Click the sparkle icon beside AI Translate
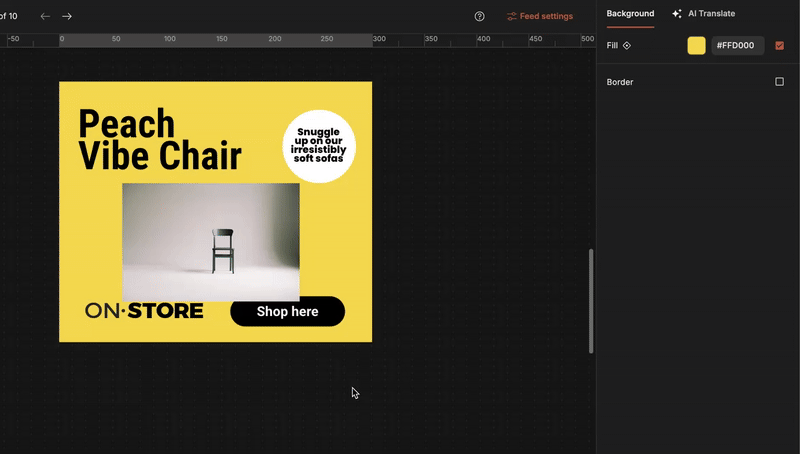The height and width of the screenshot is (454, 800). click(677, 14)
